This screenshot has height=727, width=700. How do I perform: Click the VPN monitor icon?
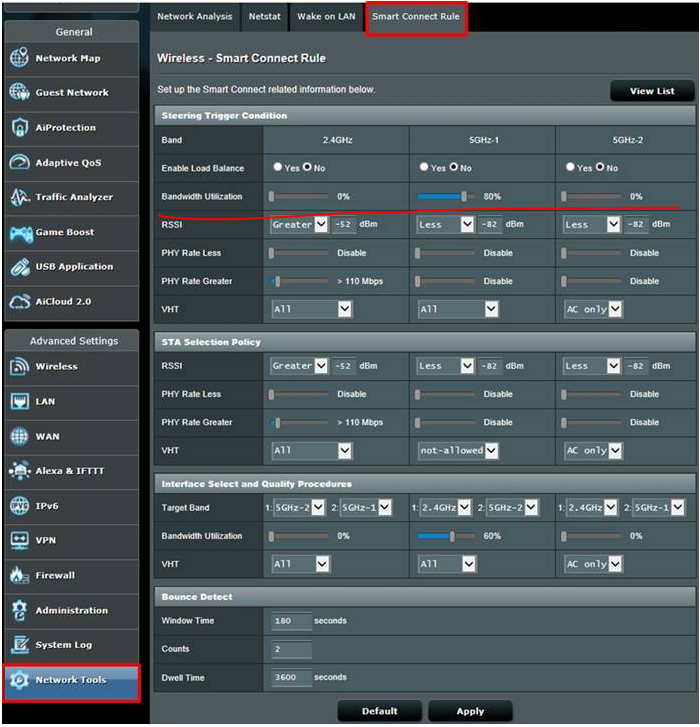point(19,540)
